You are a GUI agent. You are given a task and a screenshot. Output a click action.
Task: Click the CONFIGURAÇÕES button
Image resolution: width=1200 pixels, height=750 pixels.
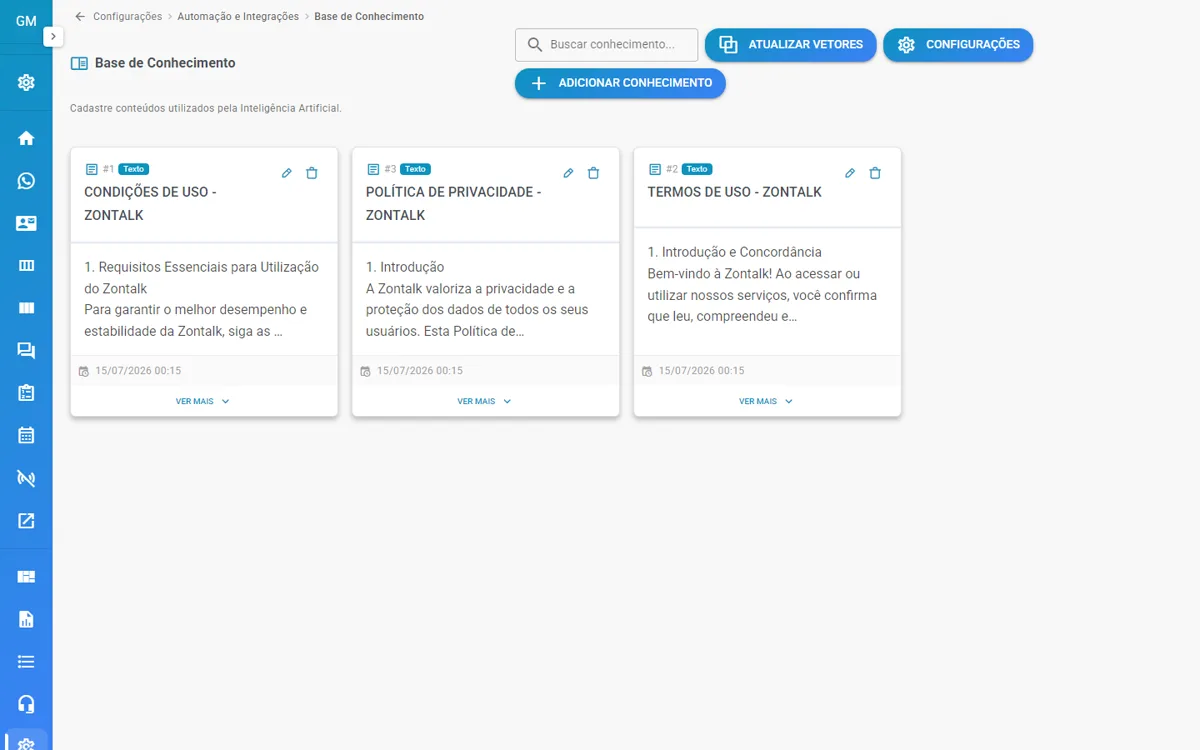(x=958, y=45)
